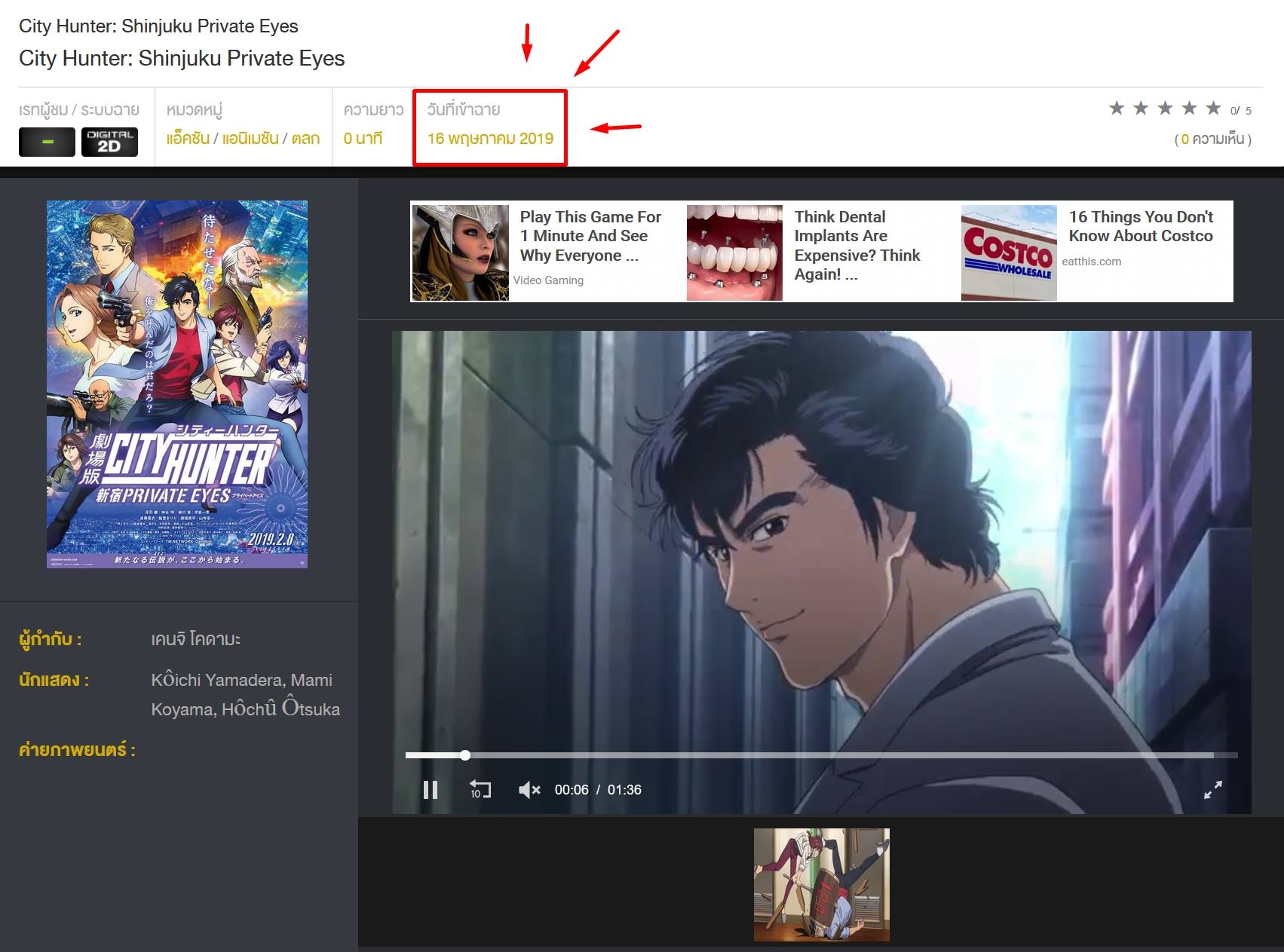Click the release date 16 พฤษภาคม 2019
Image resolution: width=1284 pixels, height=952 pixels.
coord(490,139)
